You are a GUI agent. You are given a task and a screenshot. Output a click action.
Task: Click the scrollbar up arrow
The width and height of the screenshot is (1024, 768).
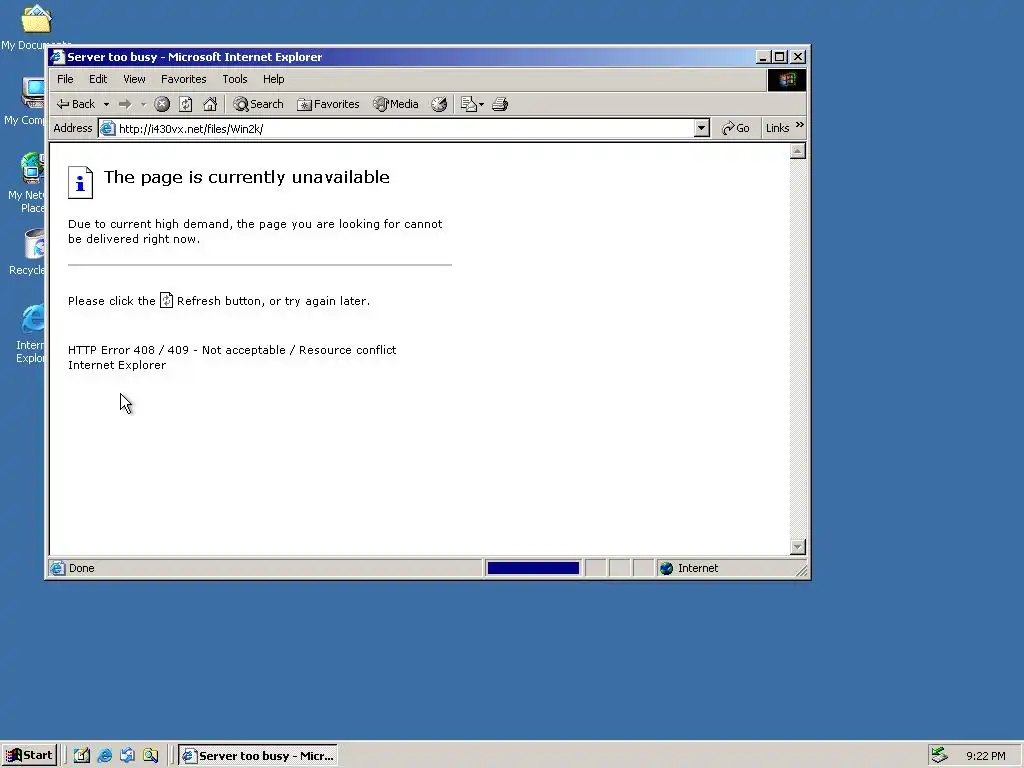click(797, 152)
